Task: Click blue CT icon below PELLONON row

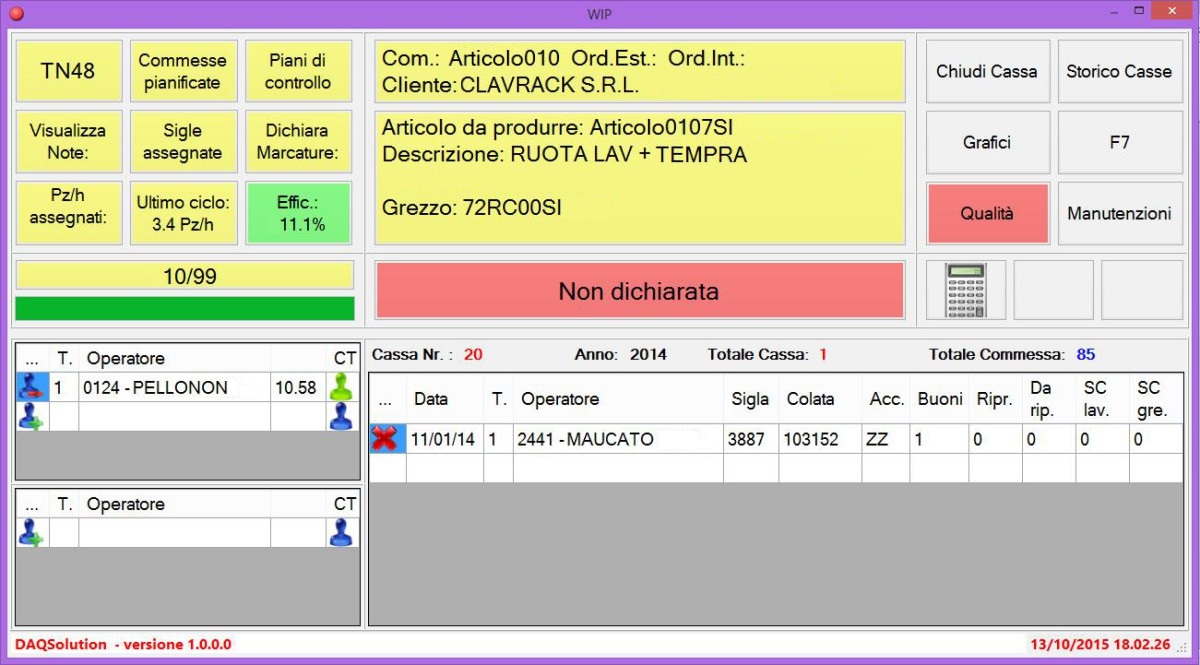Action: (341, 417)
